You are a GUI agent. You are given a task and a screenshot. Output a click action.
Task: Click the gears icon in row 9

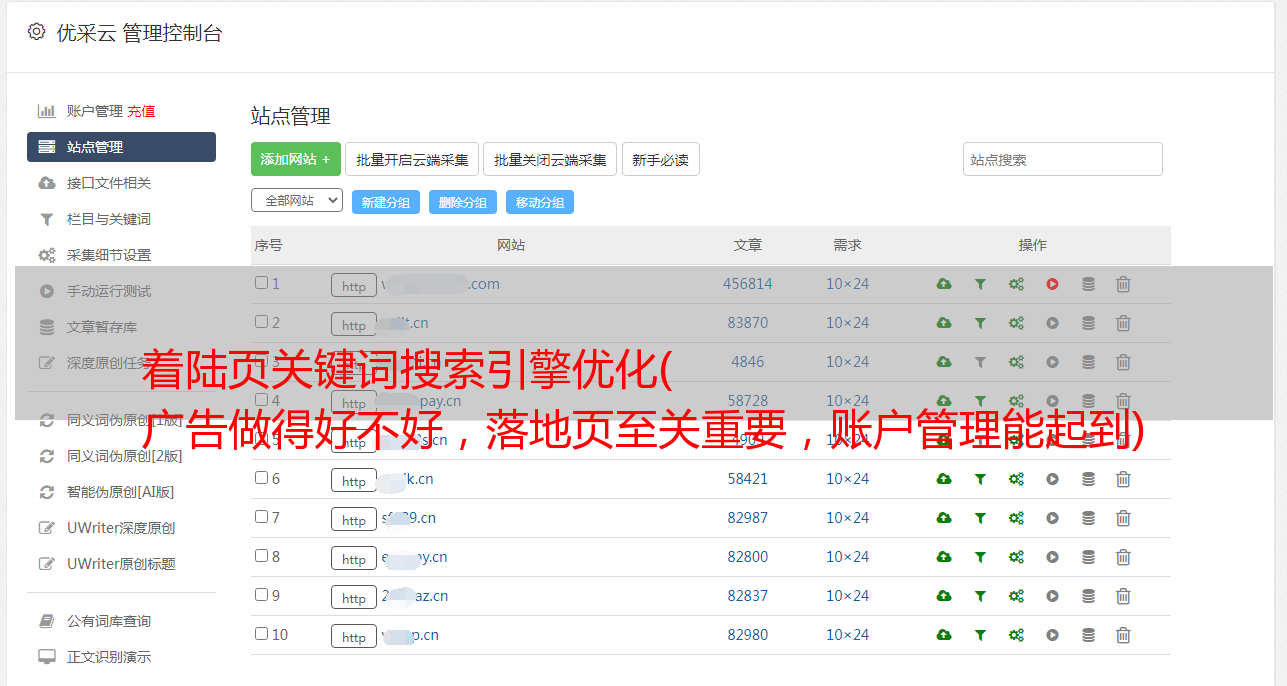[x=1016, y=596]
